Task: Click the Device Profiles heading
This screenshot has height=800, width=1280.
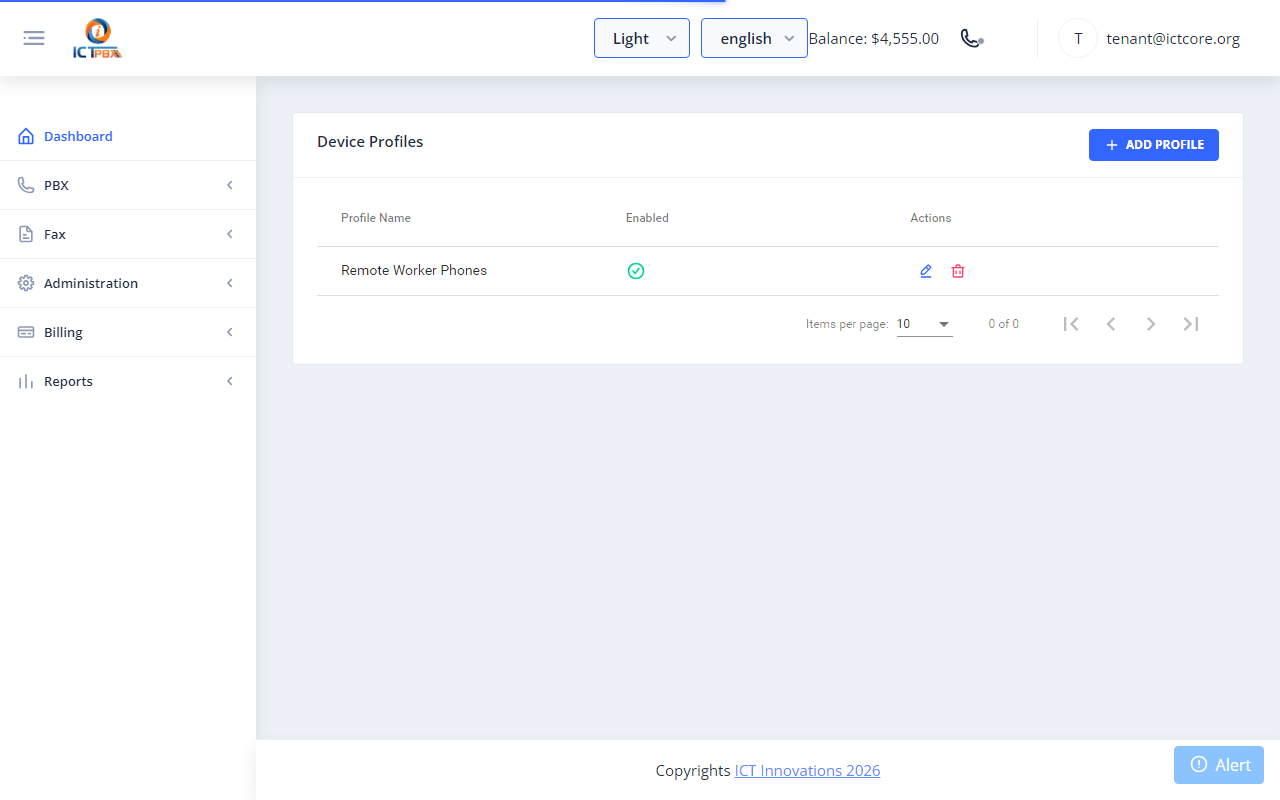Action: [370, 142]
